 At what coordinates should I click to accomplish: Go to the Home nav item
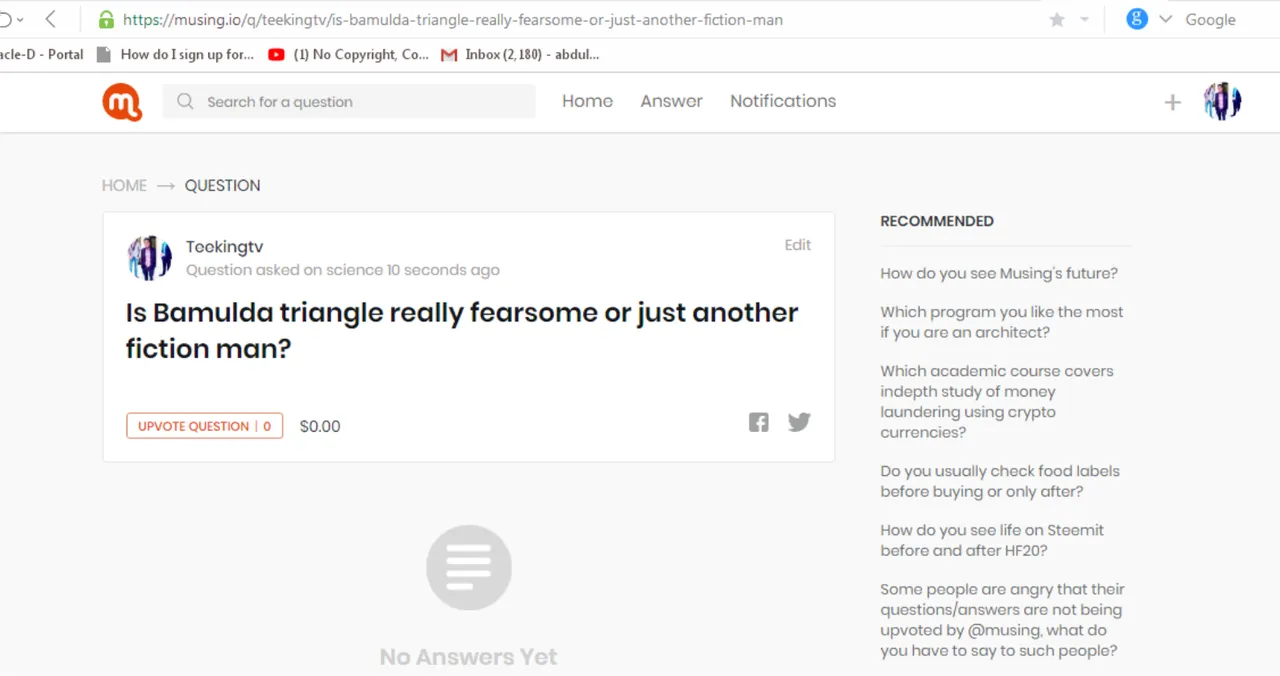click(x=587, y=101)
